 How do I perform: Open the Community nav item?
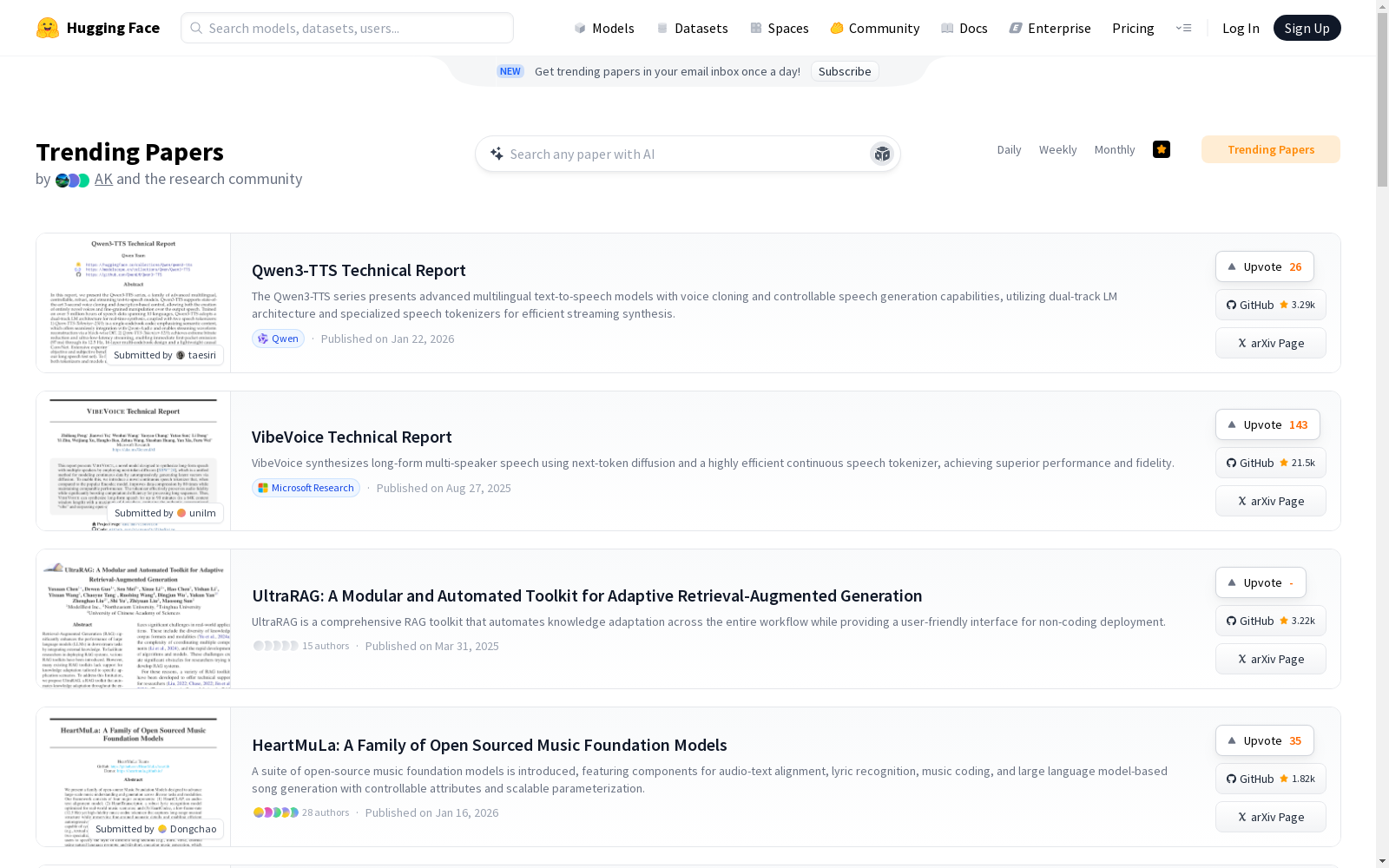tap(874, 28)
